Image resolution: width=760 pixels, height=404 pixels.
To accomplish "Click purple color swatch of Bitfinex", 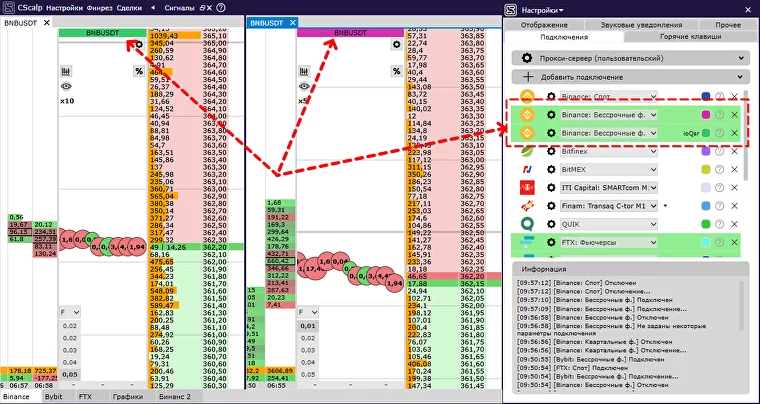I will pos(706,151).
